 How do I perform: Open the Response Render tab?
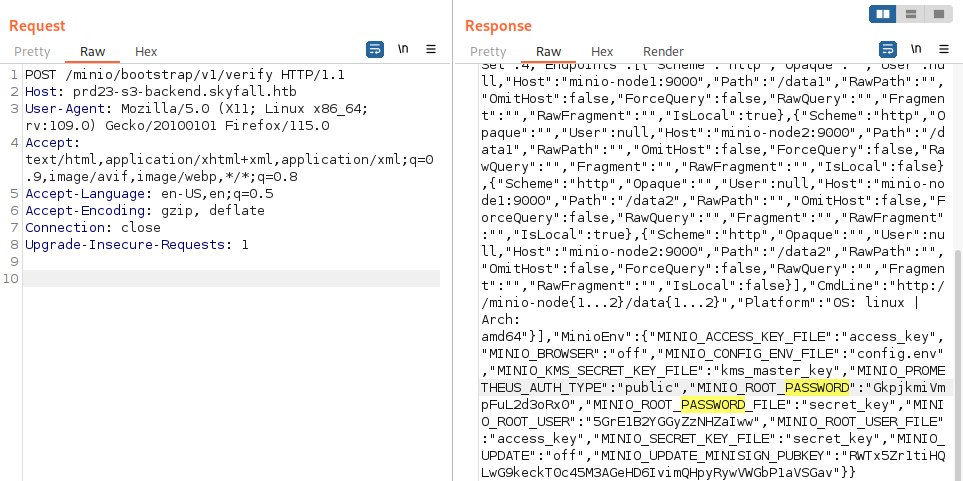(663, 52)
